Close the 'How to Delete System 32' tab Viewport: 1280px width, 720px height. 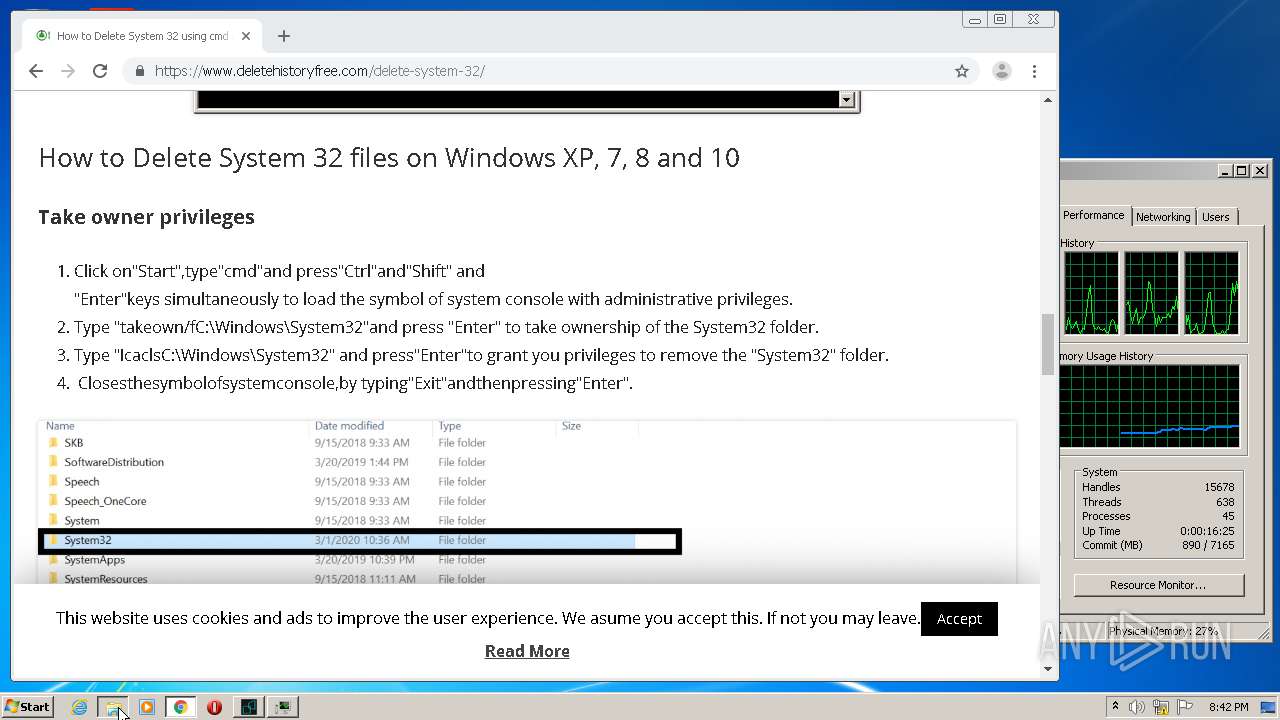[x=246, y=36]
